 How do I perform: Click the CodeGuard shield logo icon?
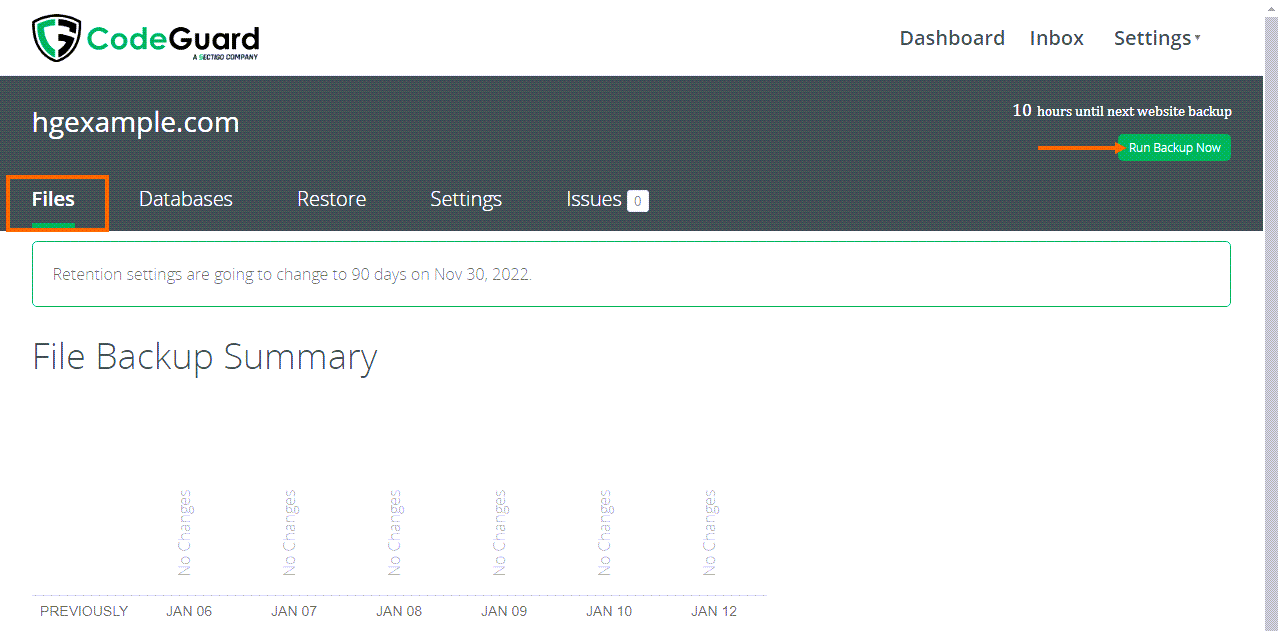(56, 39)
